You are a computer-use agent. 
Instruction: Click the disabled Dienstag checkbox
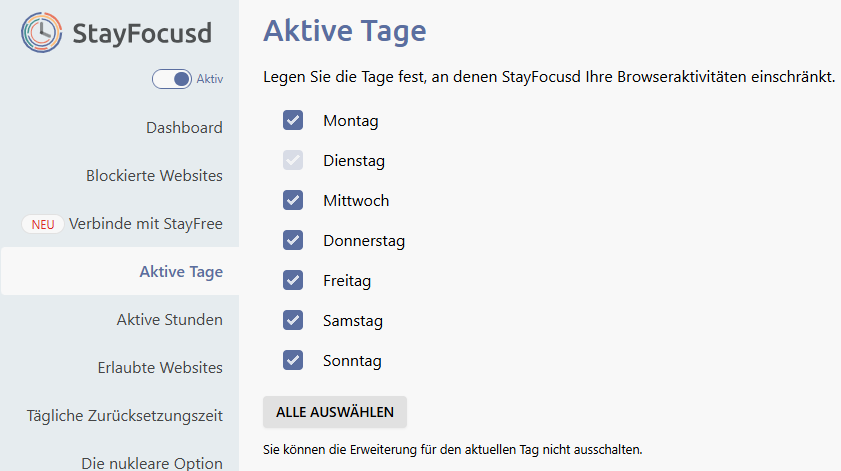293,161
